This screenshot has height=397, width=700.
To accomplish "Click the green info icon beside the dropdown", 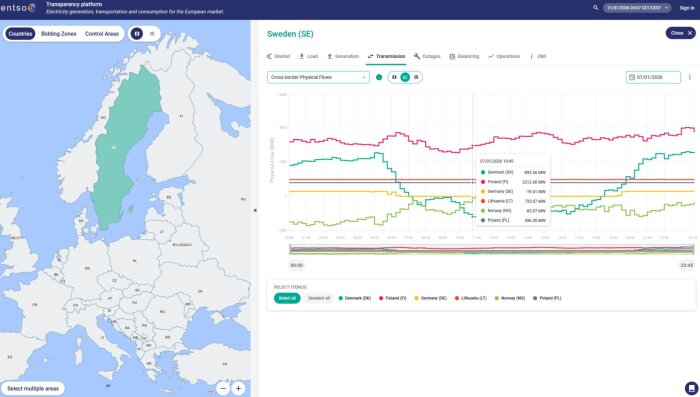I will point(379,77).
